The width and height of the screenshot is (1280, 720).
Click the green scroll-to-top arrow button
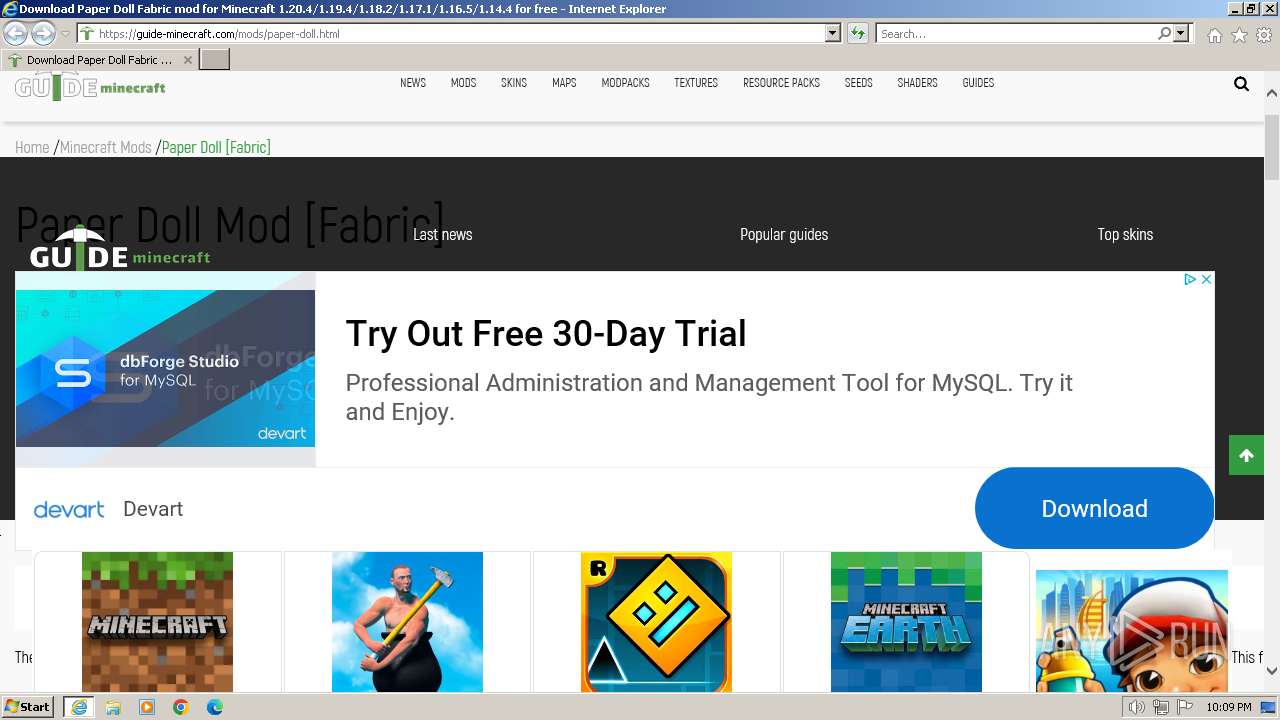click(1246, 456)
